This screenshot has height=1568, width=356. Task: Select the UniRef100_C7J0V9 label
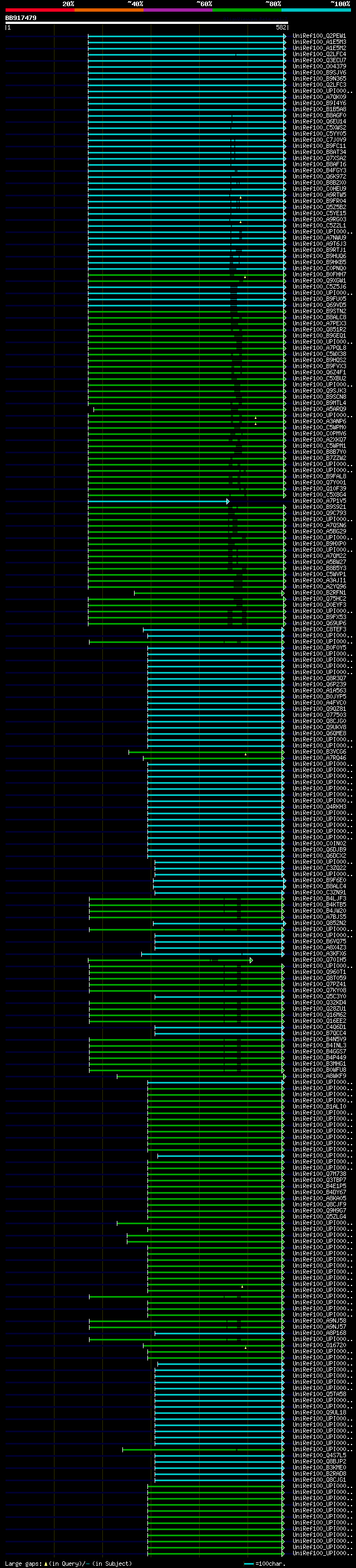pyautogui.click(x=319, y=140)
